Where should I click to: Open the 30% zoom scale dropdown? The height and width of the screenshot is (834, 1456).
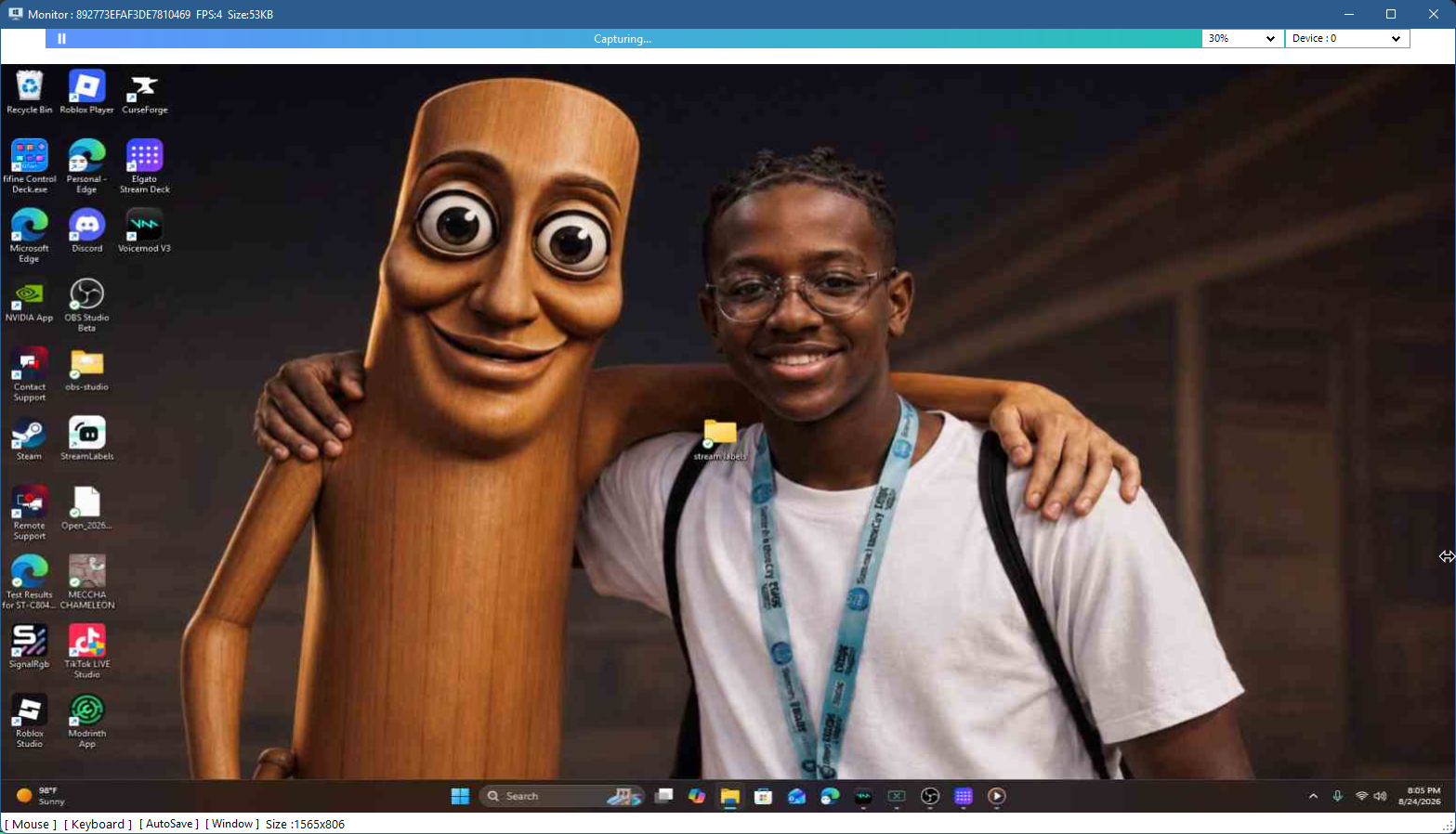click(1242, 39)
